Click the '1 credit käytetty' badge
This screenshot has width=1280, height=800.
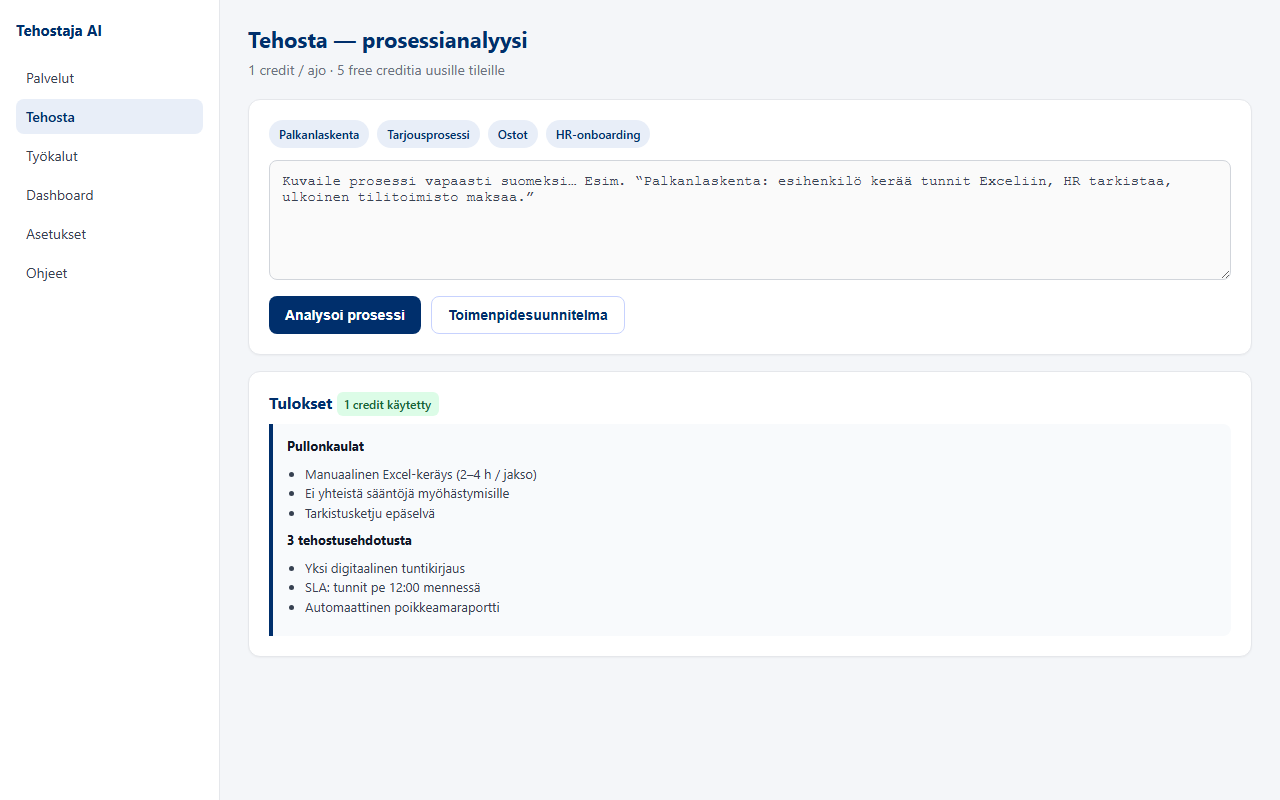[x=388, y=405]
